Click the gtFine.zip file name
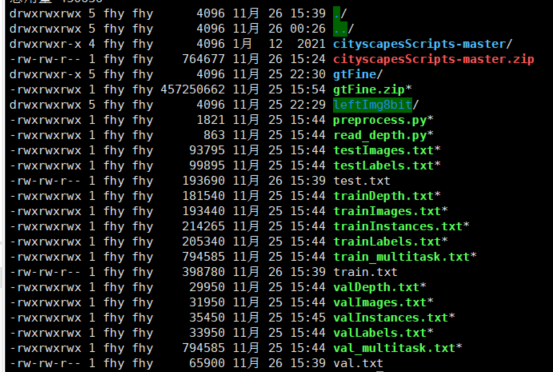The image size is (553, 372). (369, 90)
